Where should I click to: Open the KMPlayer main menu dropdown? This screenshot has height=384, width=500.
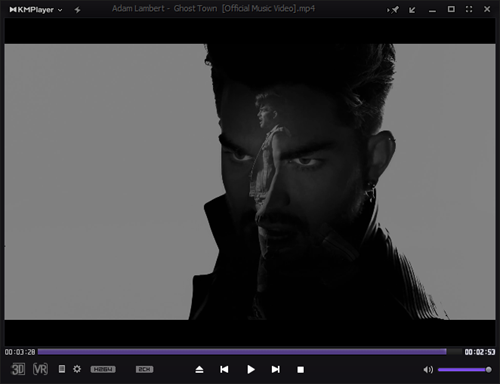[x=36, y=10]
